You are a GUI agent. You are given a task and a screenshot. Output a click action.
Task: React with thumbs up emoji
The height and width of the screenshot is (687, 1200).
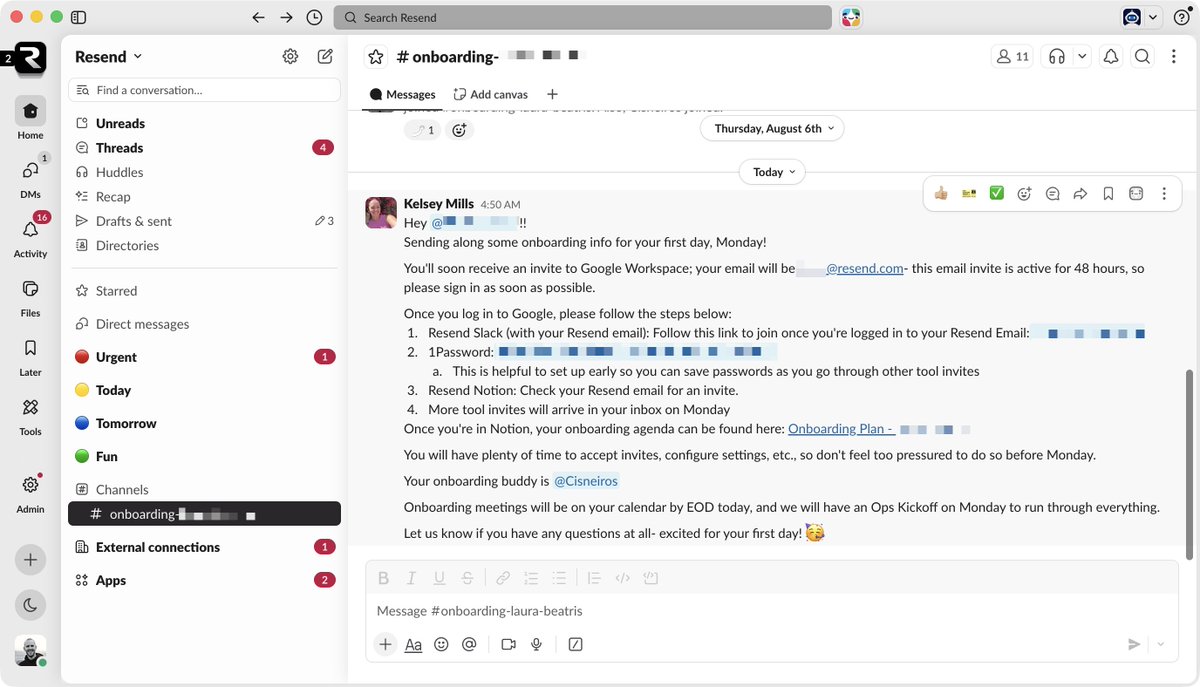point(941,194)
